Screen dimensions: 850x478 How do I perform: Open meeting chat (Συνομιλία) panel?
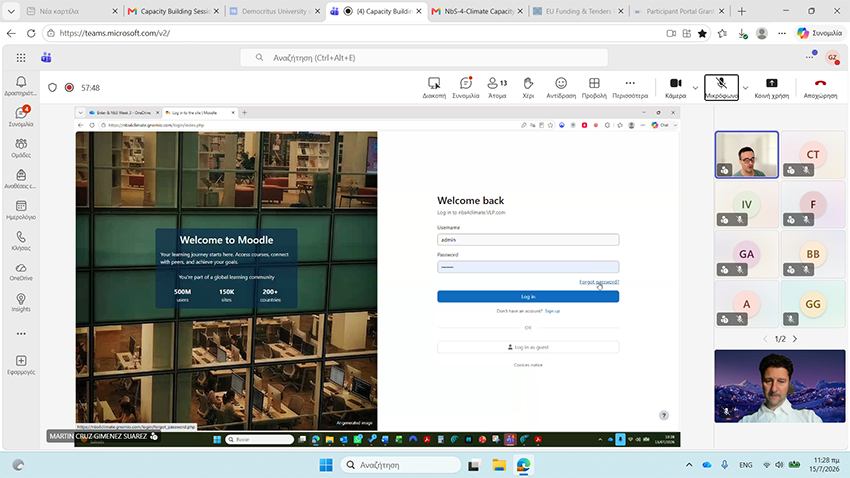pos(466,87)
